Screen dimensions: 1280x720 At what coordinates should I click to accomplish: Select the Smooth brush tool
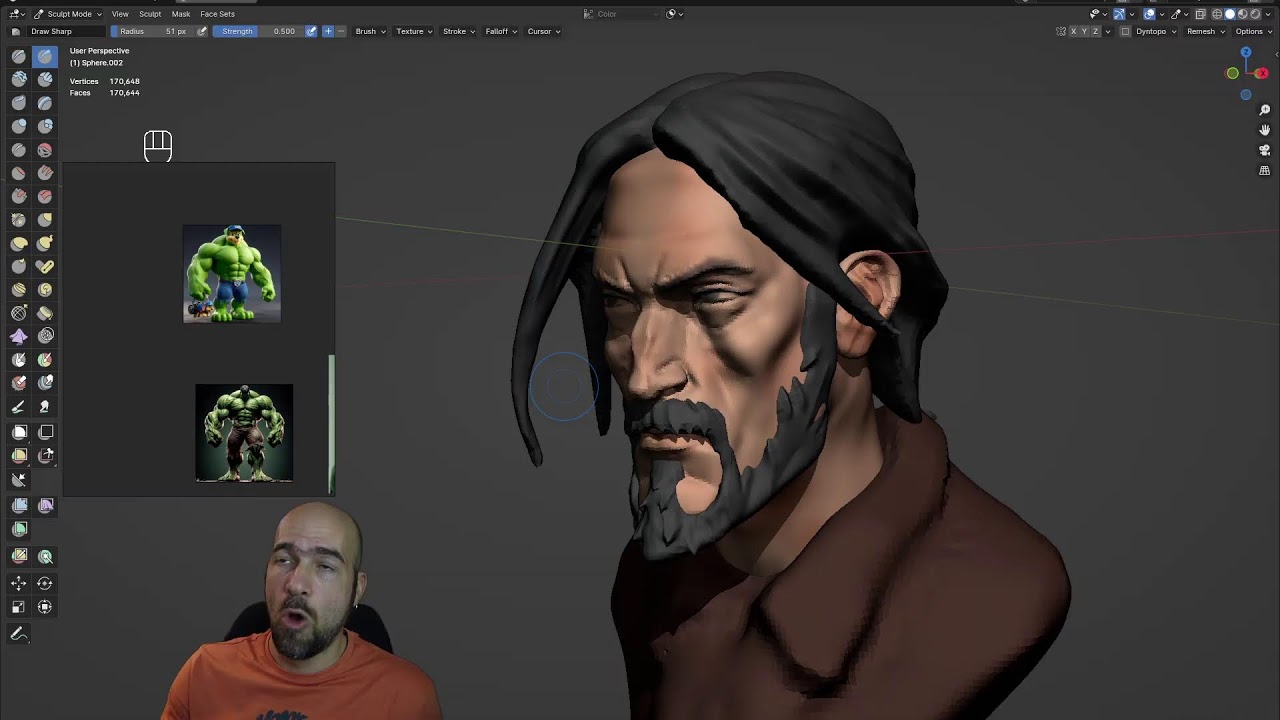45,150
